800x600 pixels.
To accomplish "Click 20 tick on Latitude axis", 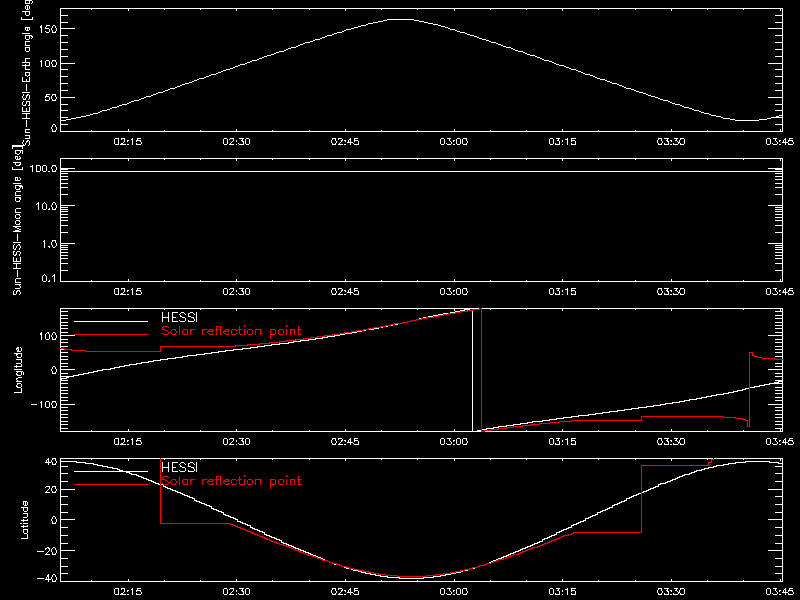I will [x=51, y=489].
